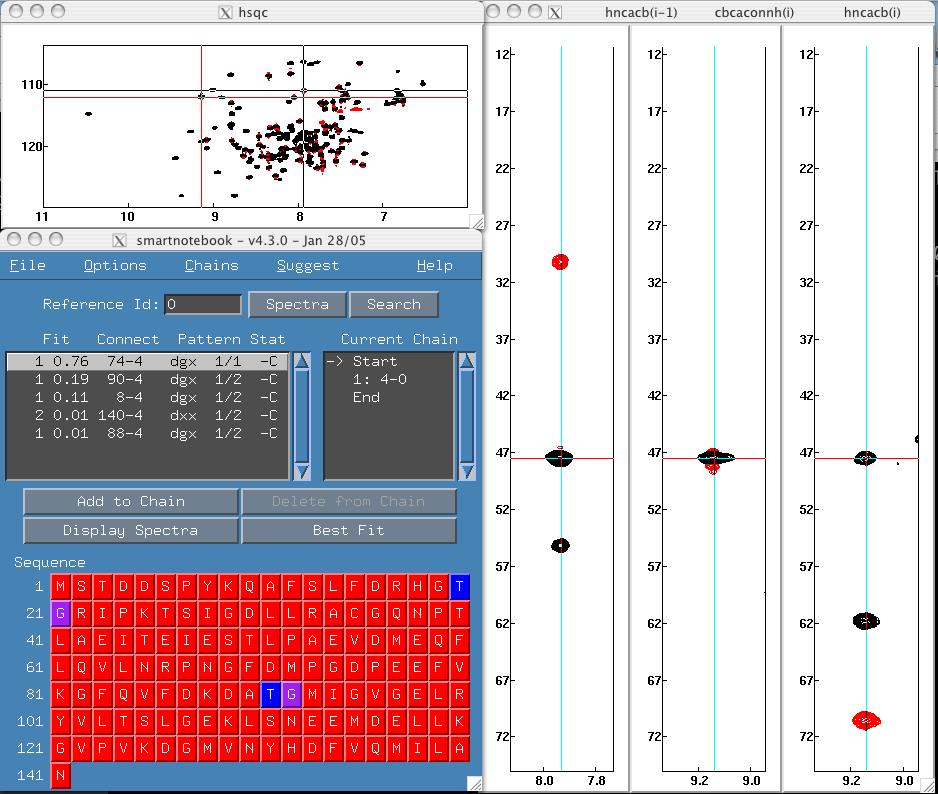This screenshot has width=938, height=794.
Task: Open the Options menu
Action: (x=115, y=265)
